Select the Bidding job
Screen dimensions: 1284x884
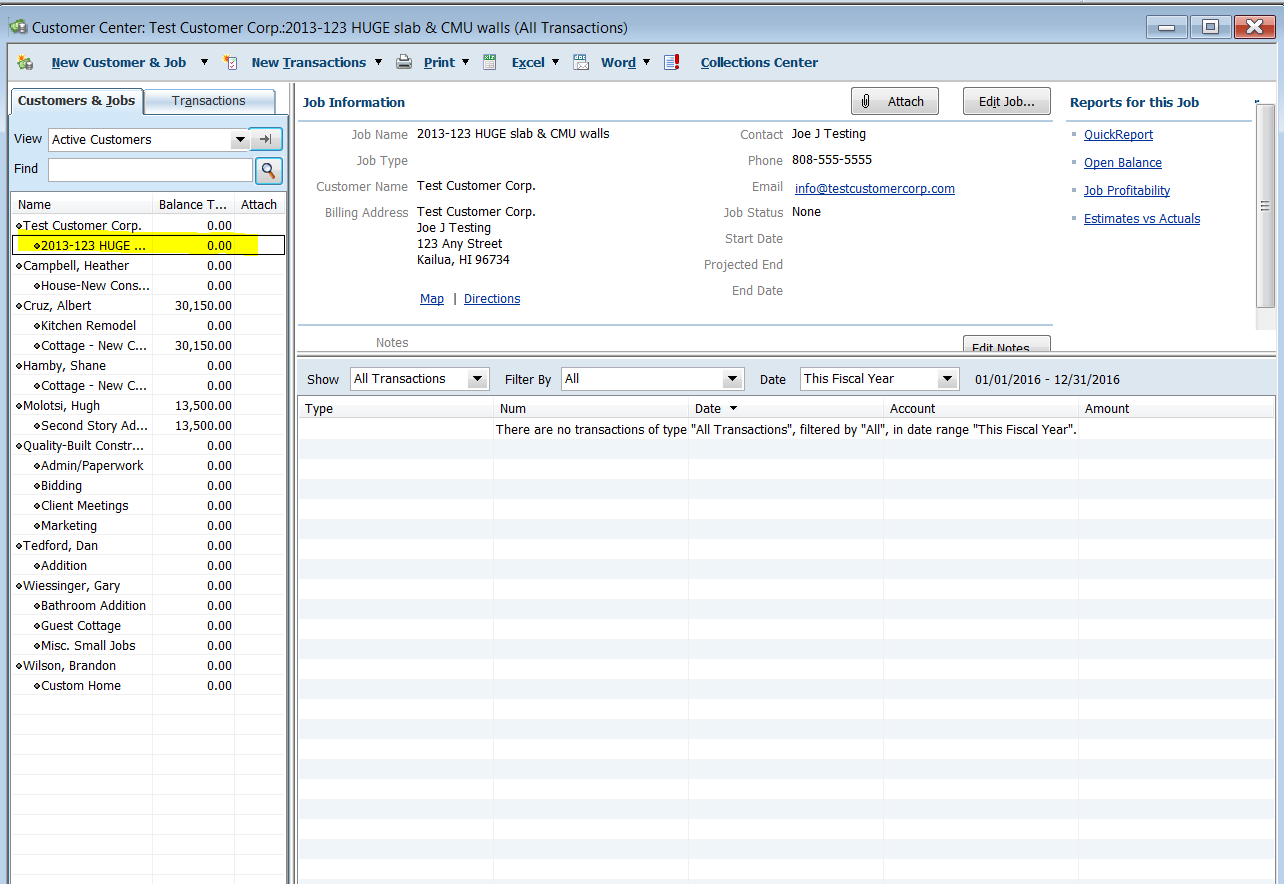(61, 486)
